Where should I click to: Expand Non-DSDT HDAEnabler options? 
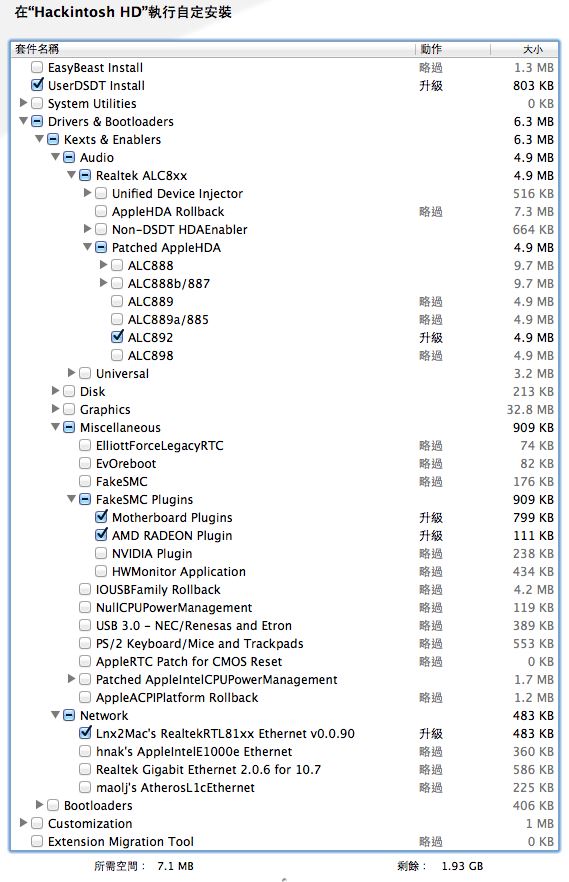tap(88, 229)
